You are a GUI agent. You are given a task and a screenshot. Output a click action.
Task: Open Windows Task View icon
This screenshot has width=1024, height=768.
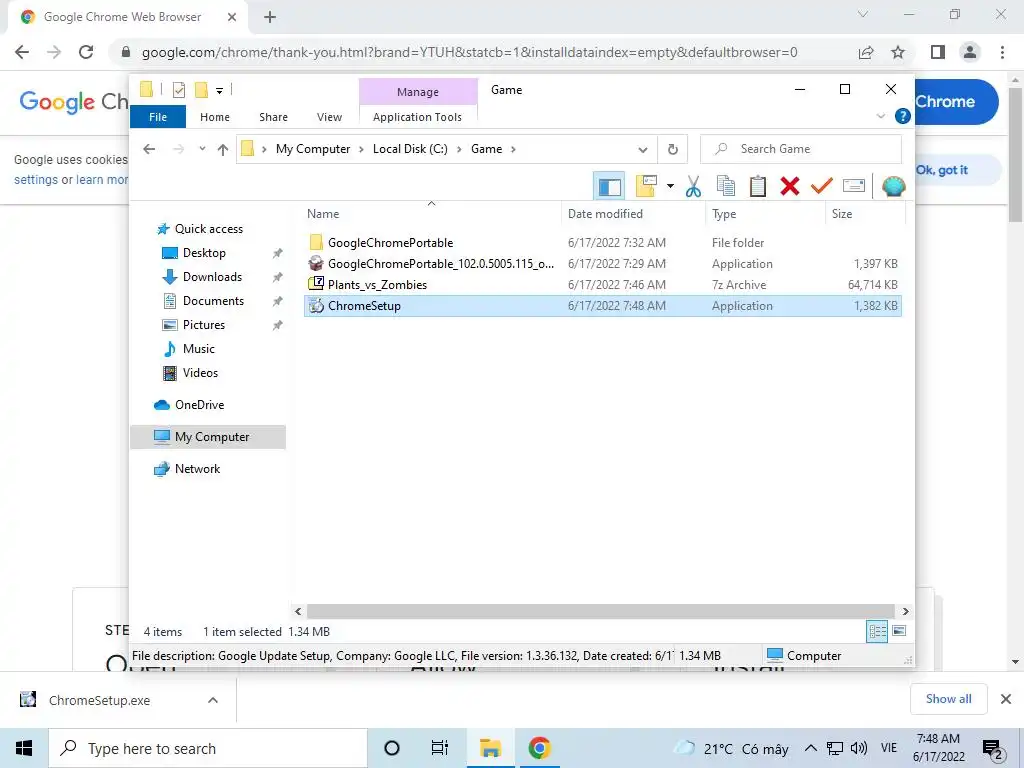click(x=440, y=748)
